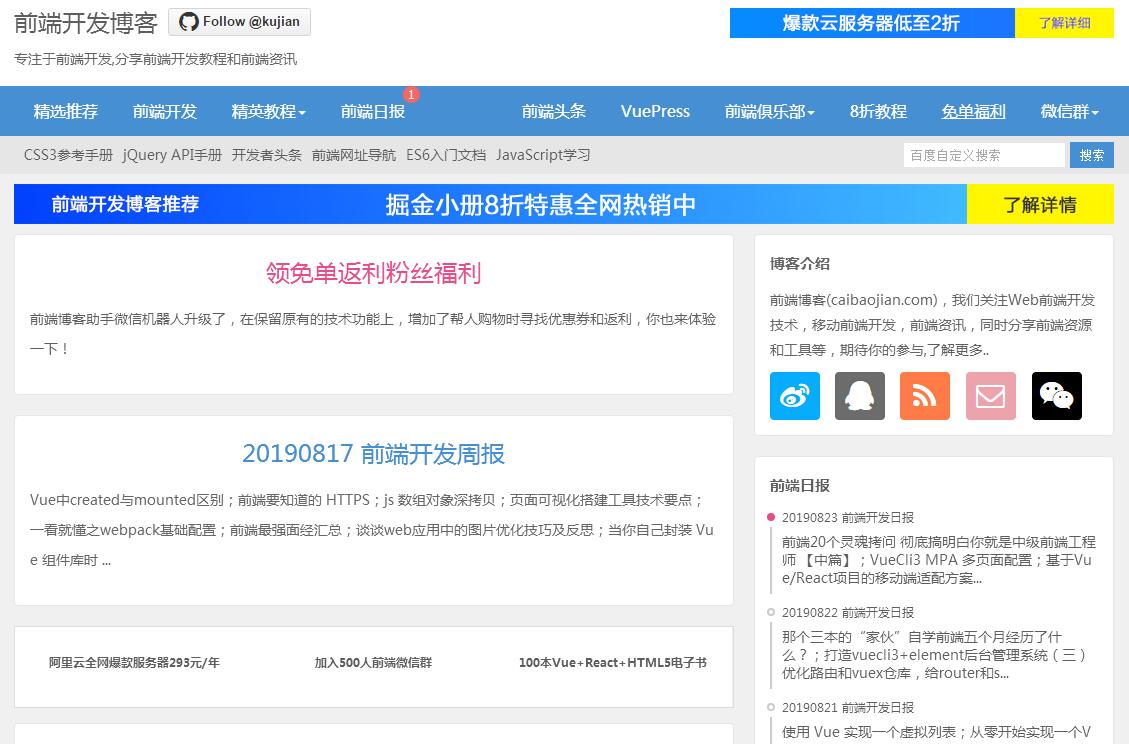Click the pink email envelope icon
This screenshot has width=1129, height=744.
990,396
